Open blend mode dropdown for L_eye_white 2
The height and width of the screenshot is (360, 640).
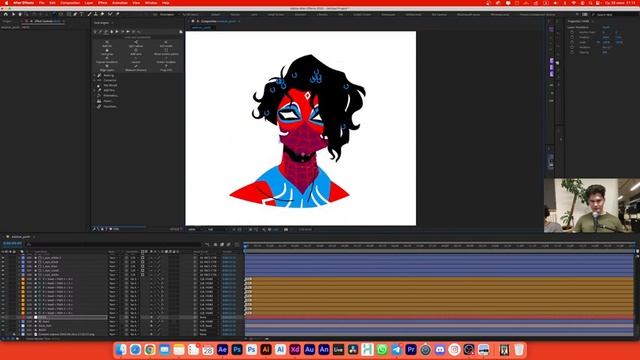click(113, 258)
